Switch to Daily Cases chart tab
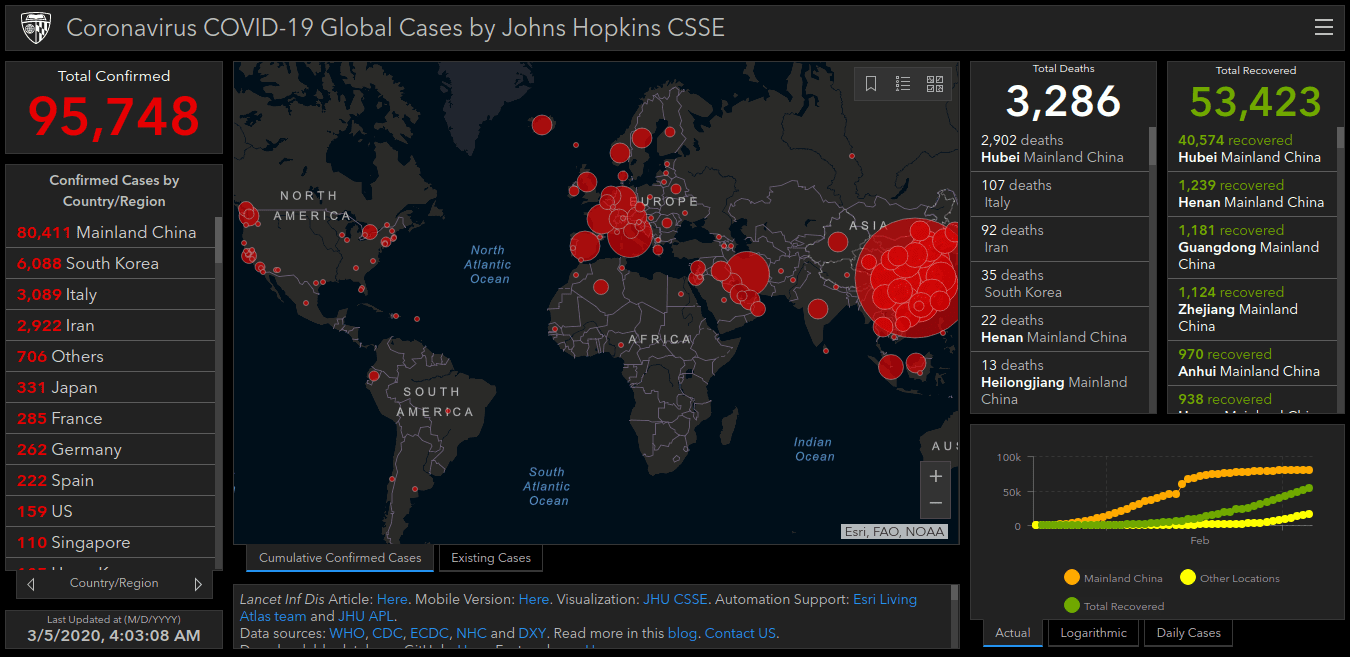This screenshot has height=657, width=1350. click(x=1188, y=633)
